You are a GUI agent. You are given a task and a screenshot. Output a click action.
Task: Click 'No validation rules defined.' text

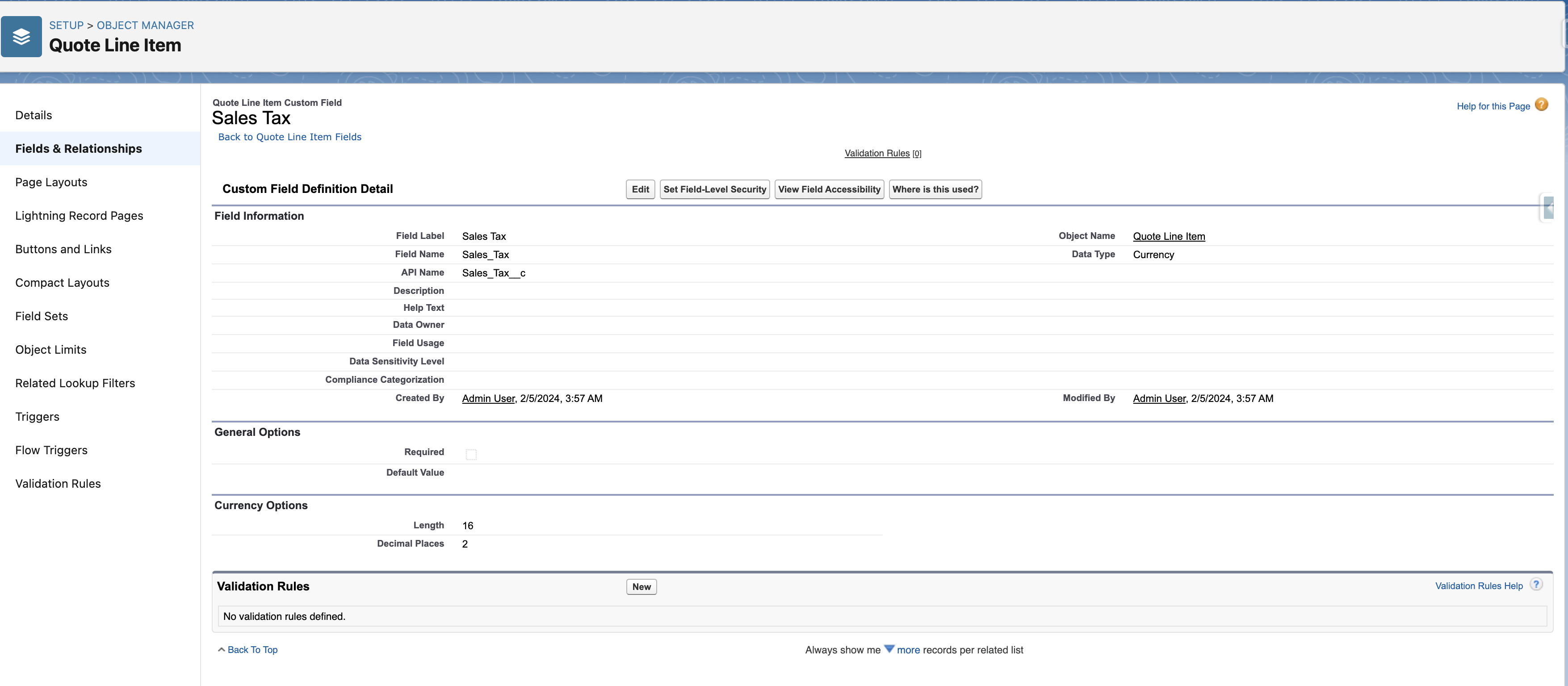pyautogui.click(x=284, y=616)
